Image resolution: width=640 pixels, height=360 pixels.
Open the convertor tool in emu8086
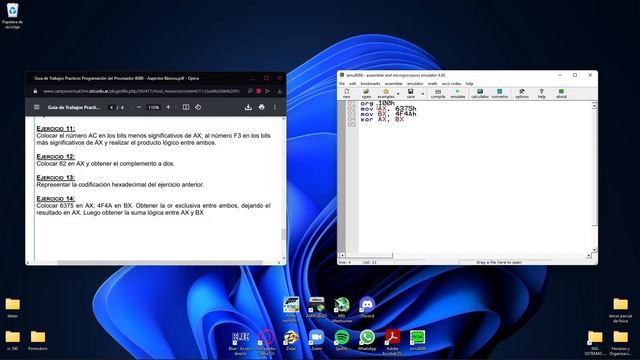point(500,93)
